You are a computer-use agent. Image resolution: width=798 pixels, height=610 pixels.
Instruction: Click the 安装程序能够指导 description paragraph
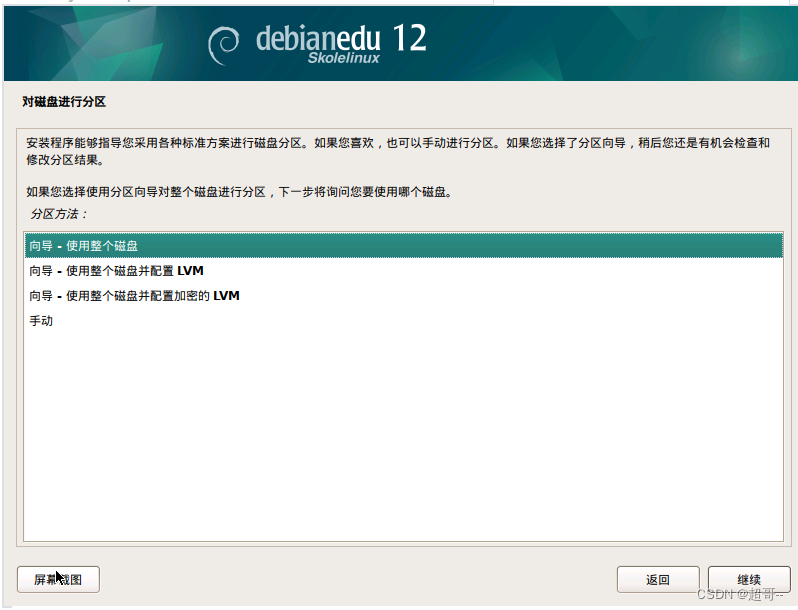[x=398, y=151]
